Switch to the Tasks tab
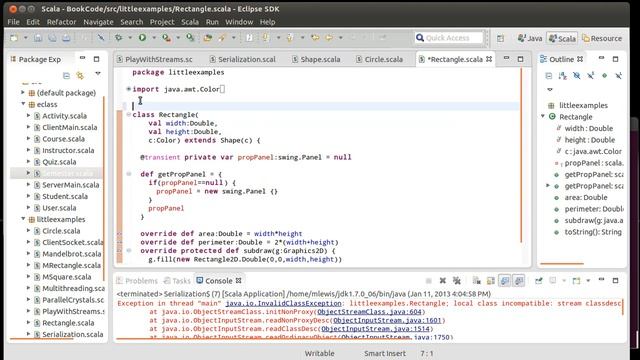 [177, 281]
